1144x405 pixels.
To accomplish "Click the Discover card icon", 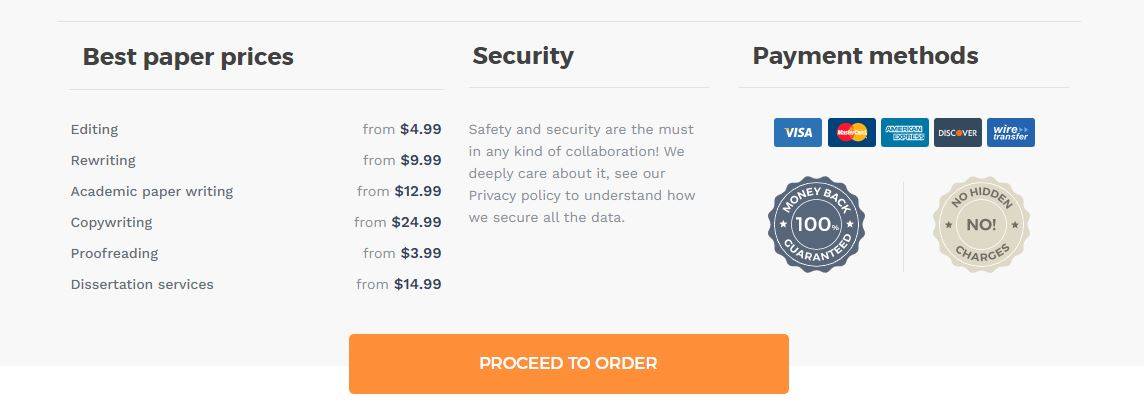I will (958, 133).
